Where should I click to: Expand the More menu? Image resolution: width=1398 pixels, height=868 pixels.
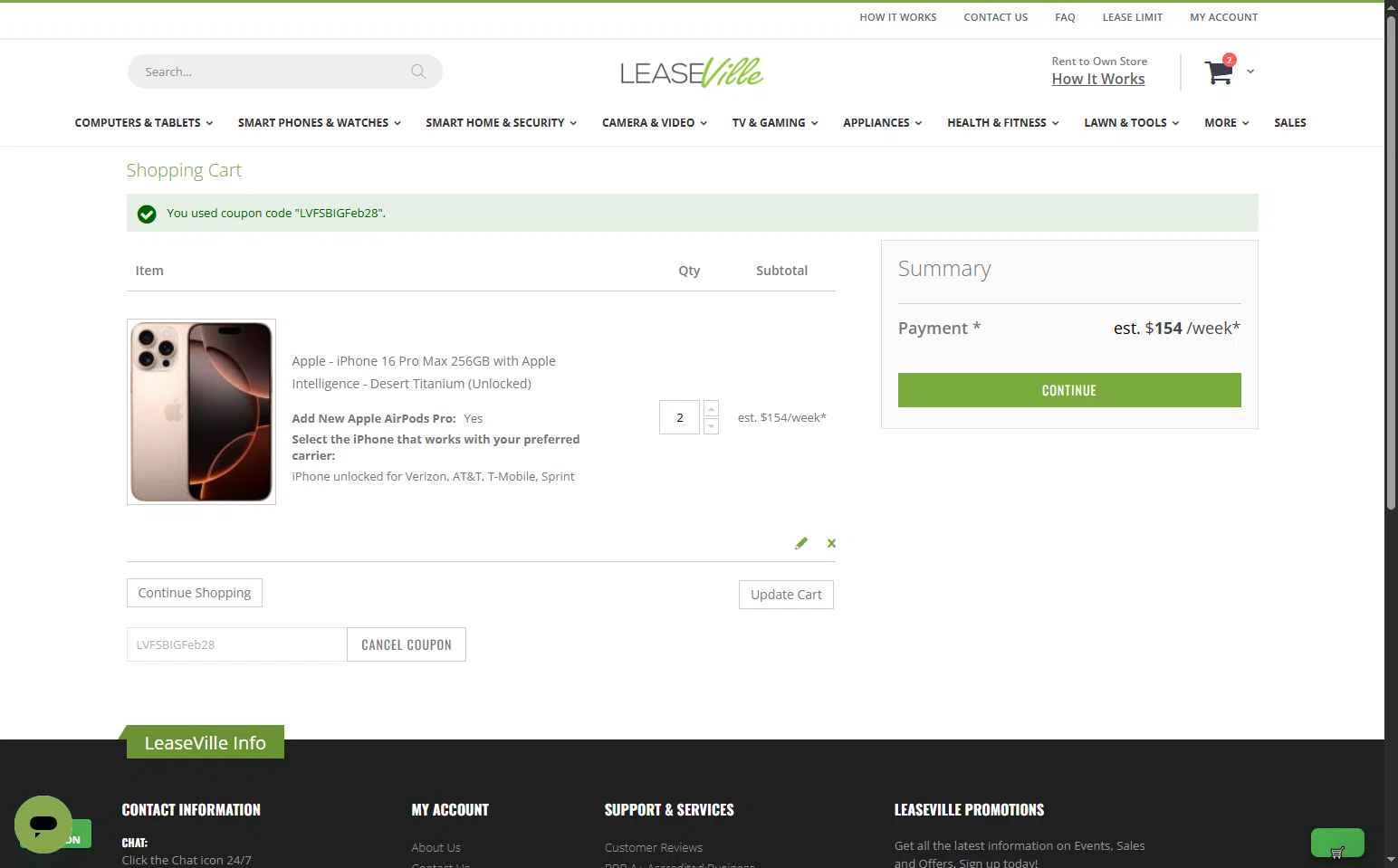[x=1226, y=123]
